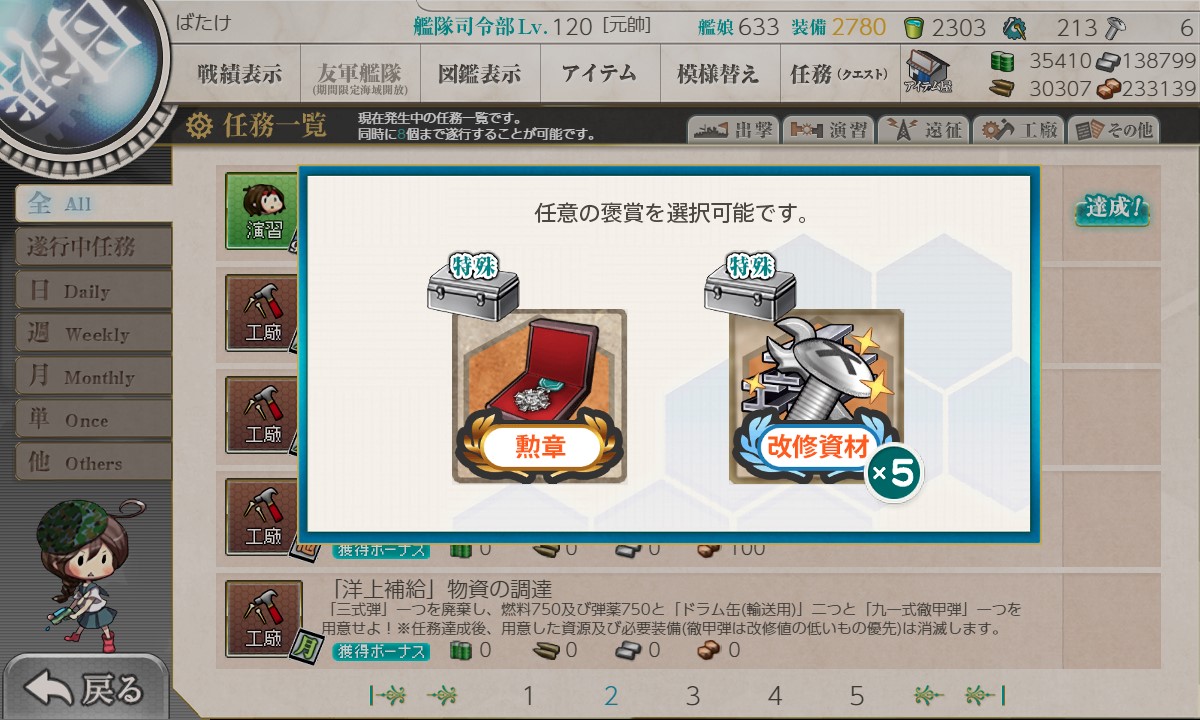
Task: Jump to the first quest page
Action: point(388,696)
